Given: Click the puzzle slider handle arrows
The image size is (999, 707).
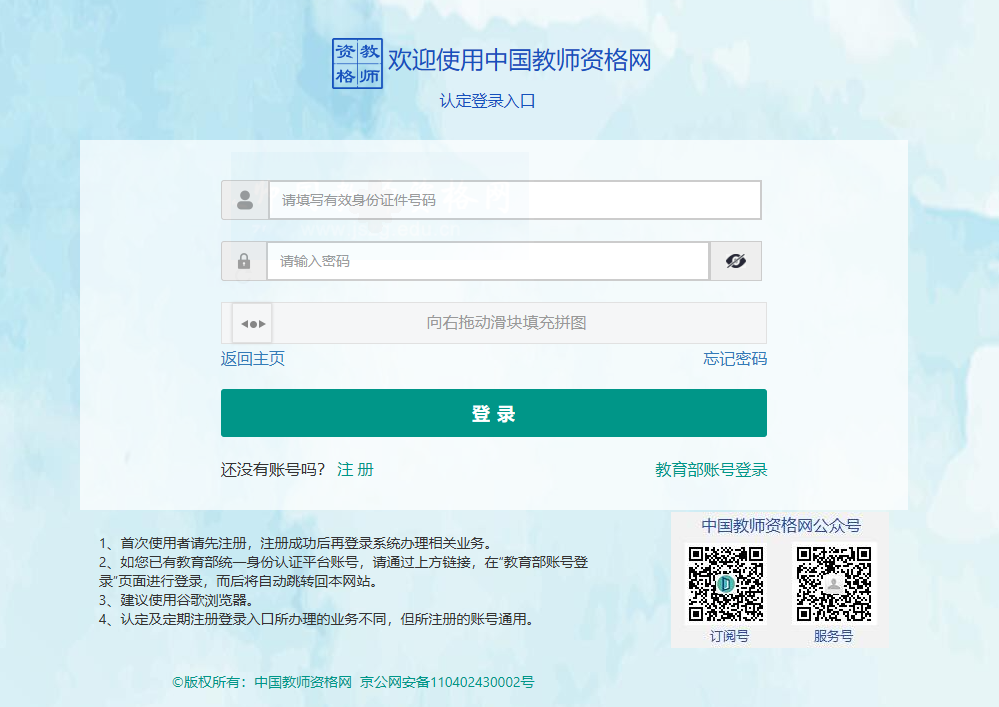Looking at the screenshot, I should (x=253, y=323).
